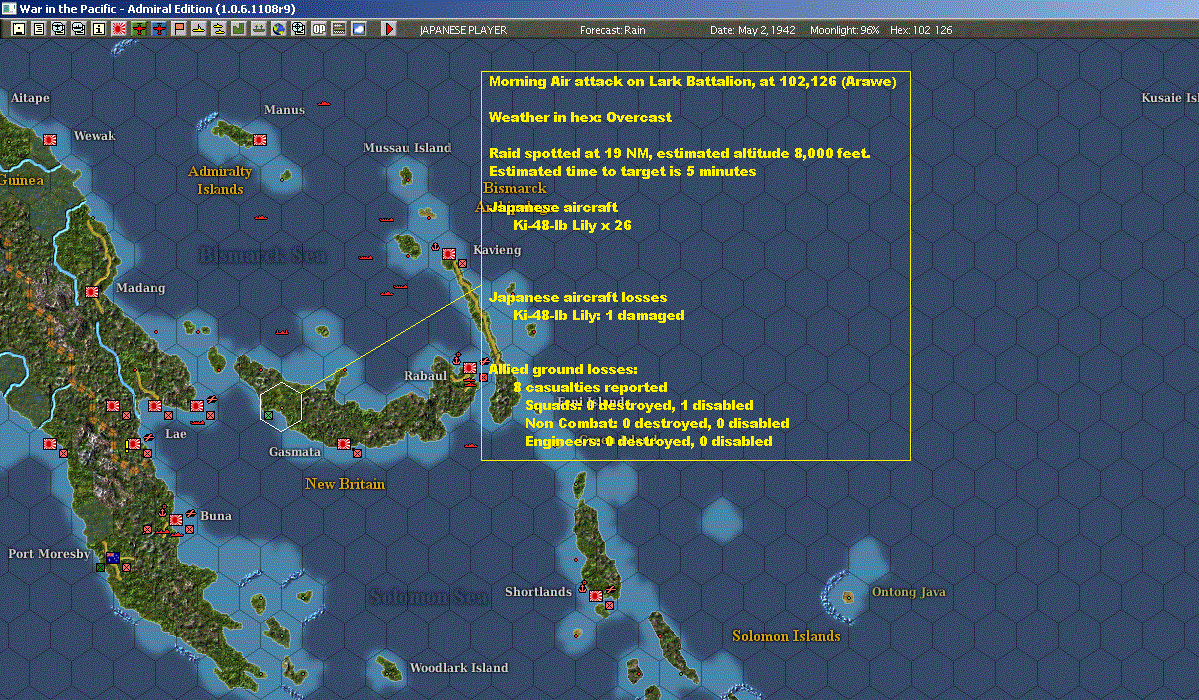Screen dimensions: 1199x700
Task: Click 'Weather in hex: Overcast' line
Action: click(x=580, y=117)
